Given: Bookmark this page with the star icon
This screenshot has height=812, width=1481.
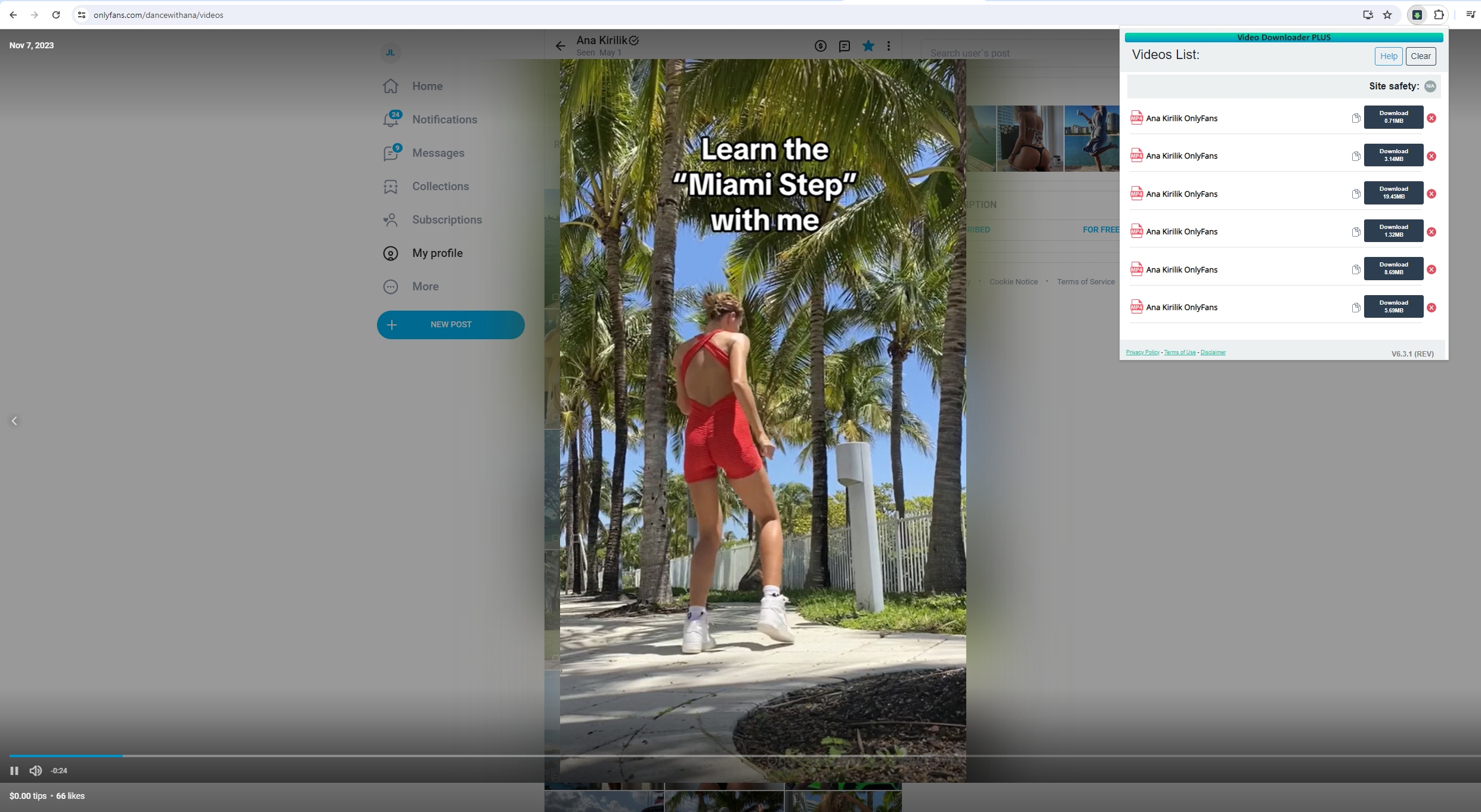Looking at the screenshot, I should coord(1387,15).
